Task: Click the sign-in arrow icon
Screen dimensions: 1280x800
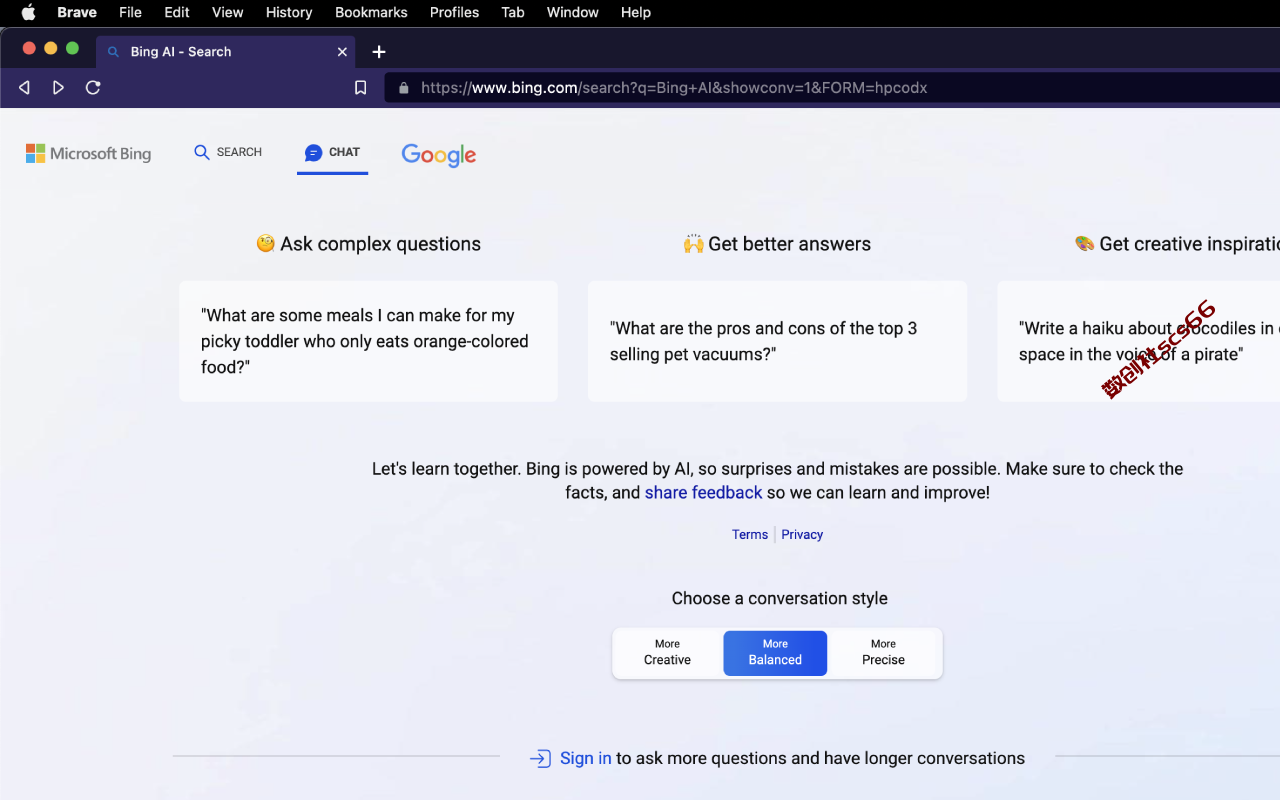Action: pyautogui.click(x=540, y=758)
